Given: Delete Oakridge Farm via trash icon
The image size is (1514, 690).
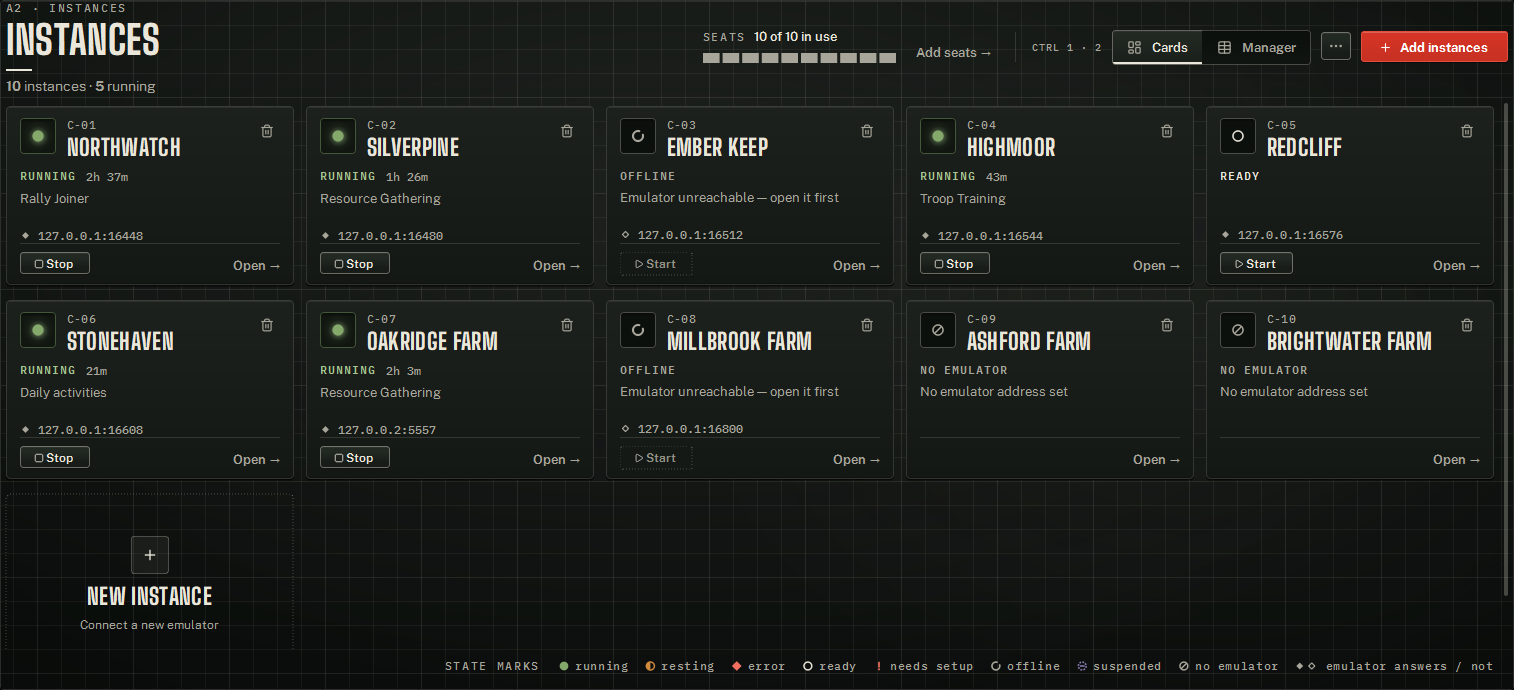Looking at the screenshot, I should [567, 325].
